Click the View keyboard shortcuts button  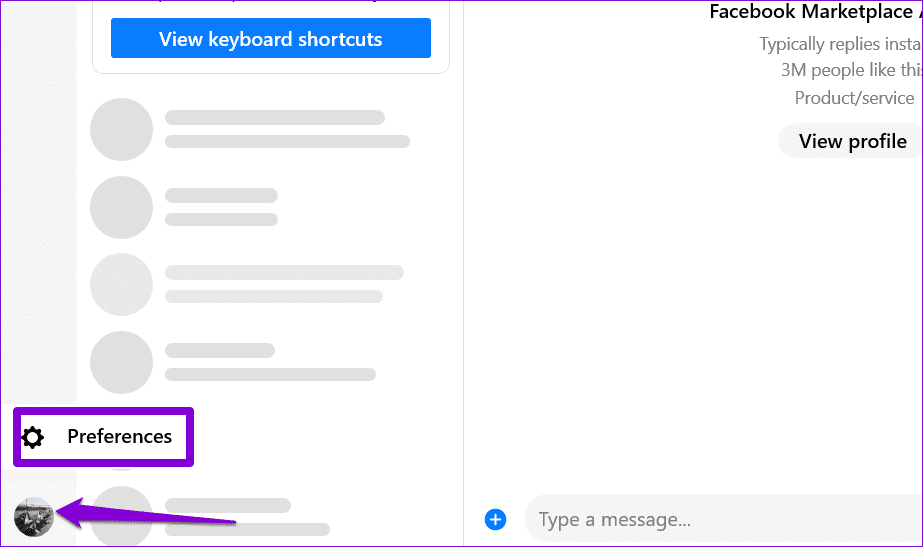(271, 38)
